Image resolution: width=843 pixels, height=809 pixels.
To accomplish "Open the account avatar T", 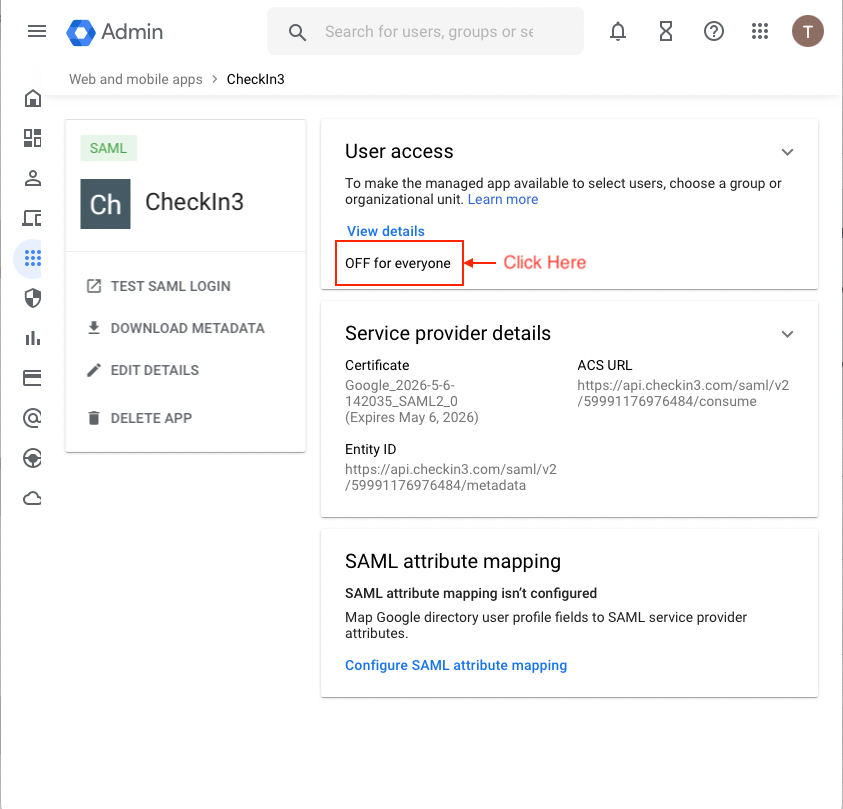I will click(808, 31).
